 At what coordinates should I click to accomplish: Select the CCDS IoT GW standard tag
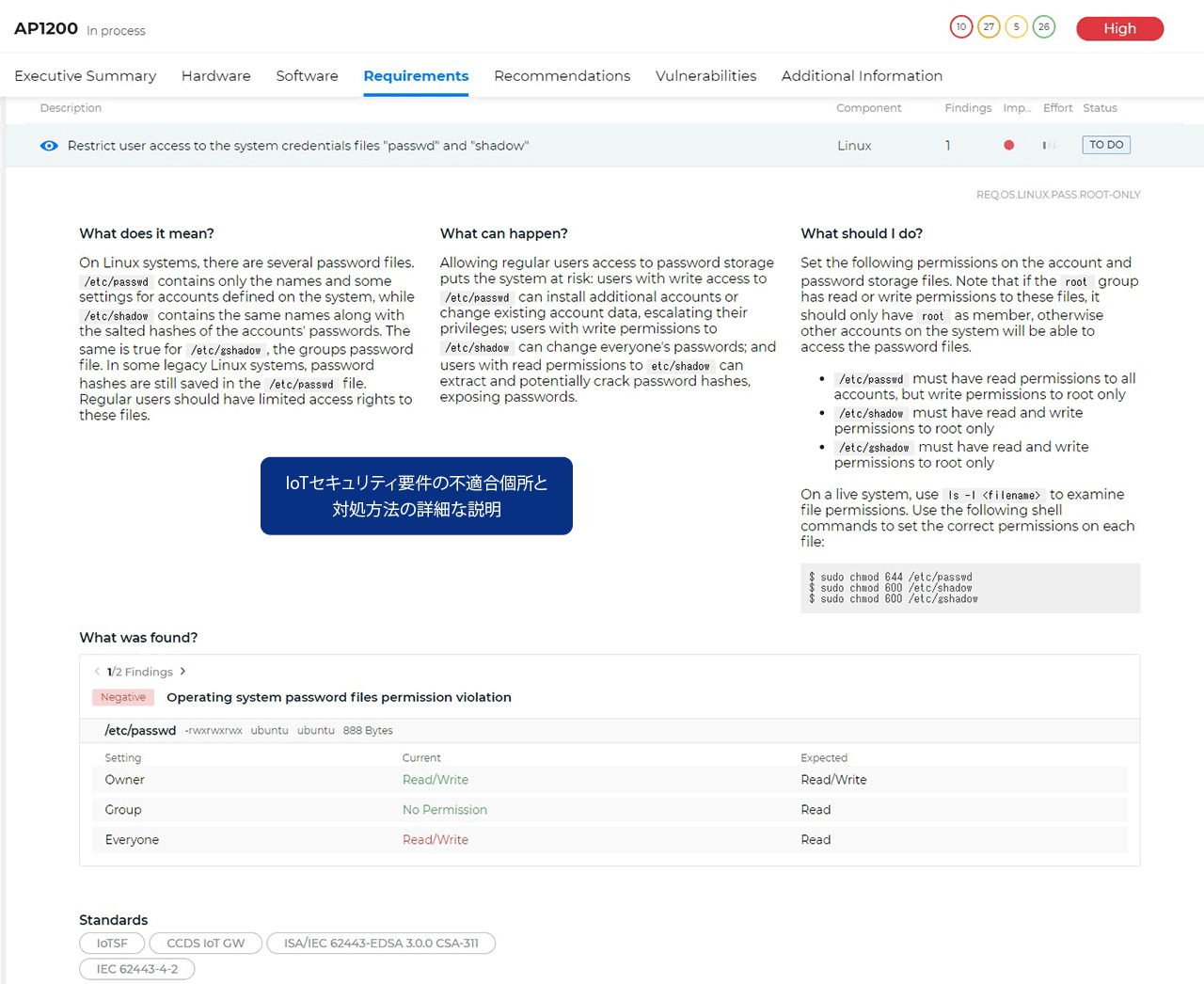tap(206, 943)
